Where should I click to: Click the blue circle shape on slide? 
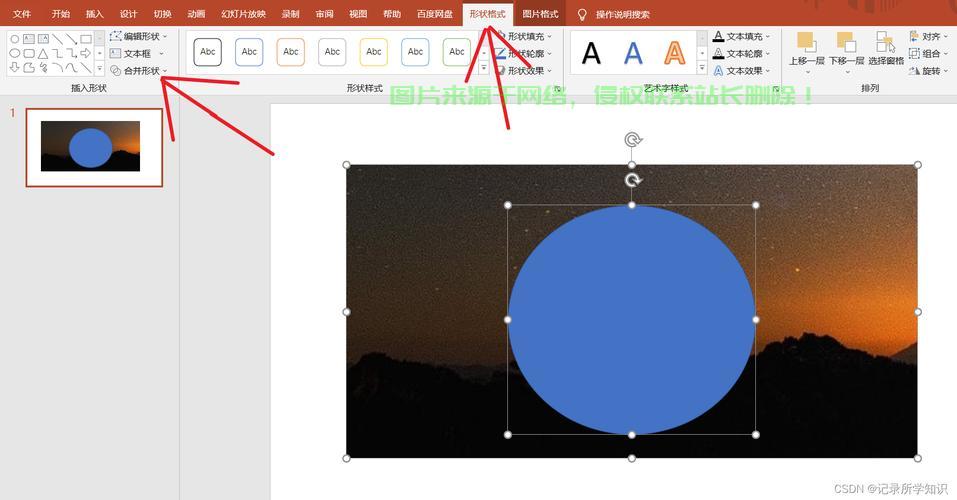[x=632, y=320]
